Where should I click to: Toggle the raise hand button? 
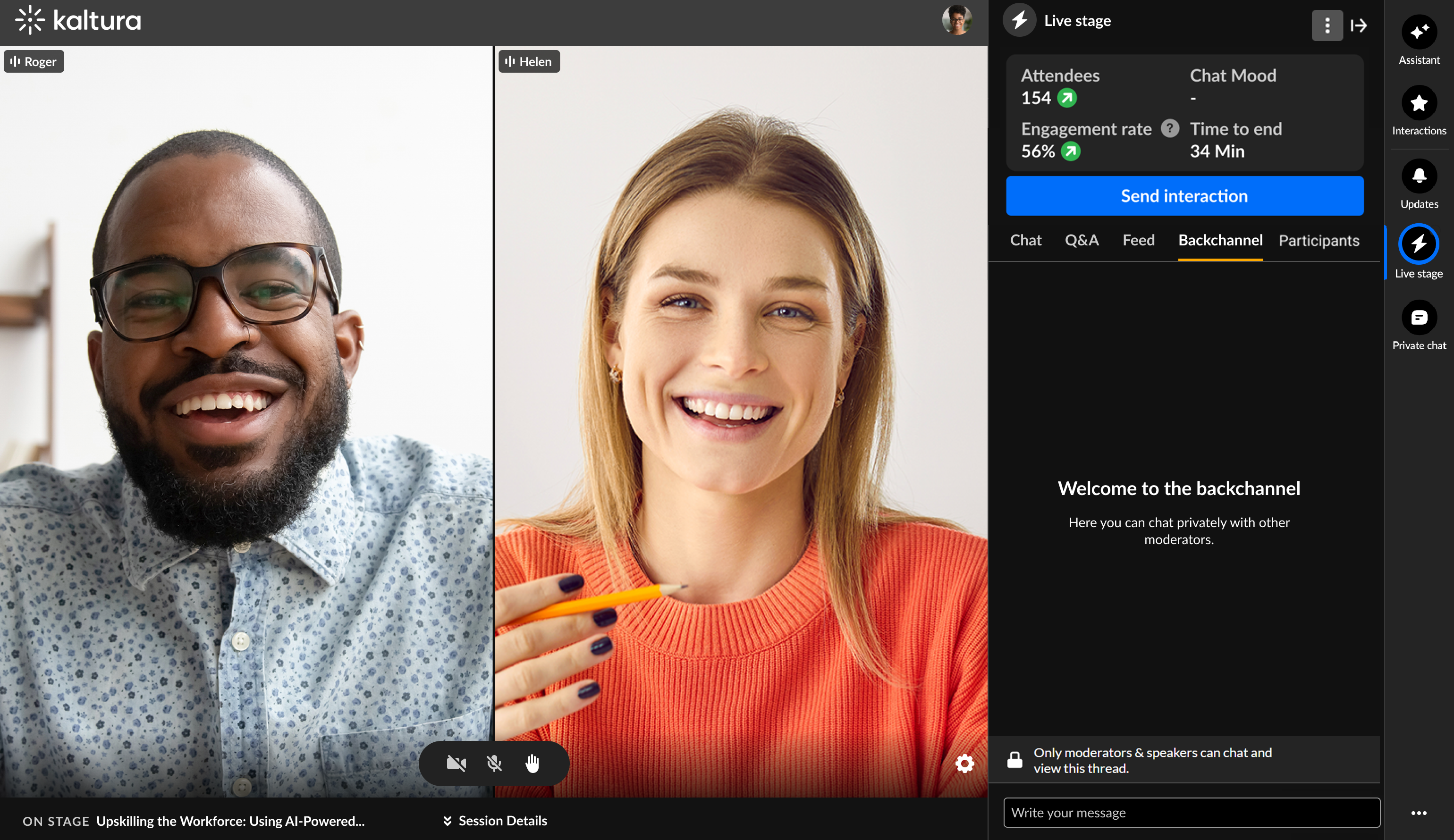pos(532,763)
